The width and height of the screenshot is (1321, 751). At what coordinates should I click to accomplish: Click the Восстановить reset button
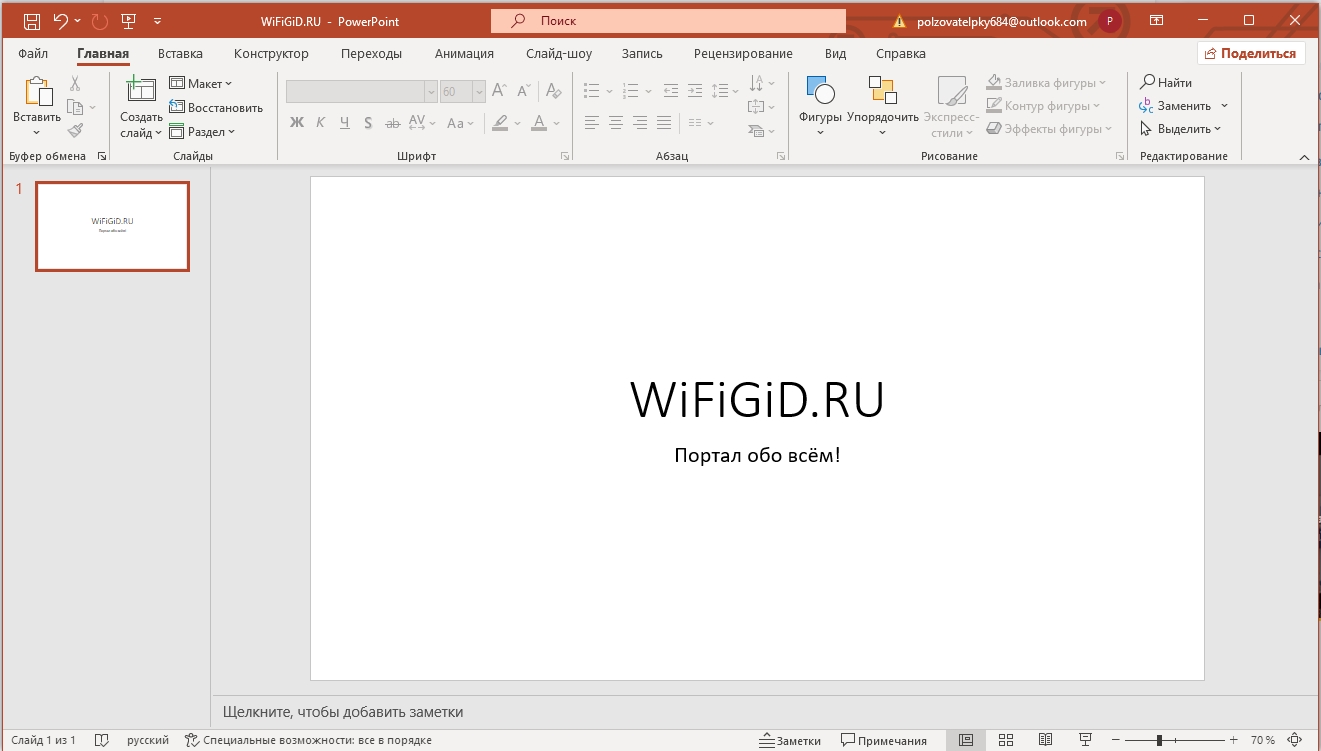[x=216, y=107]
